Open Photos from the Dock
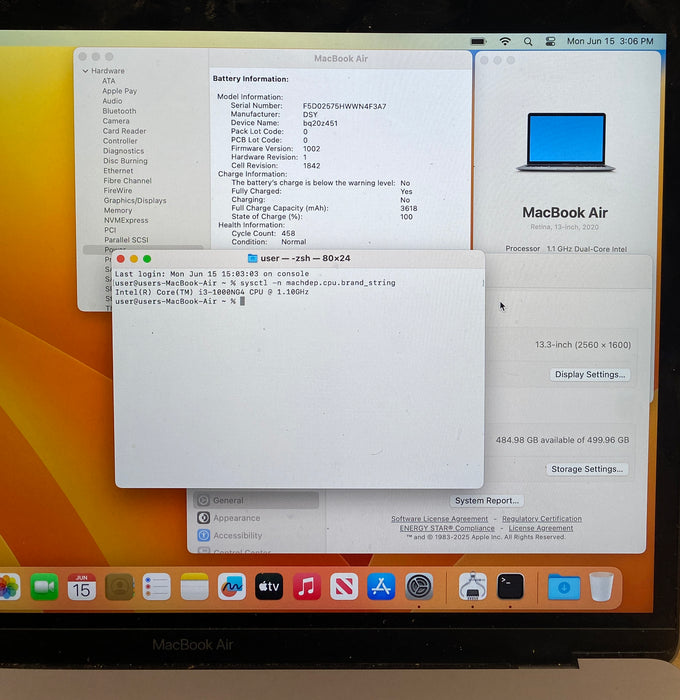Image resolution: width=680 pixels, height=700 pixels. pos(9,586)
